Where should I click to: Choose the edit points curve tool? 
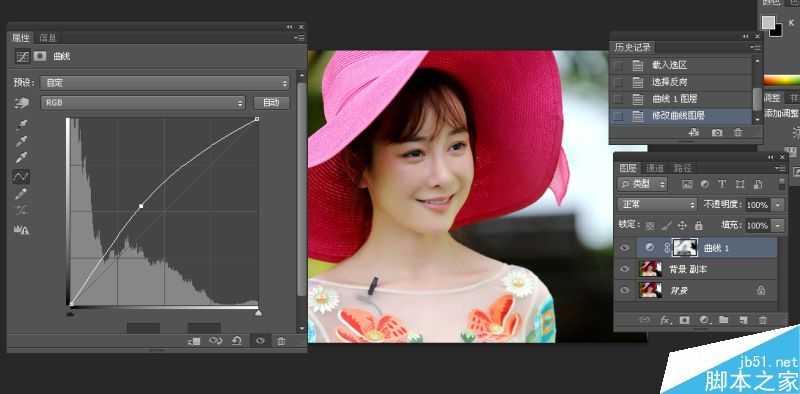[x=21, y=177]
